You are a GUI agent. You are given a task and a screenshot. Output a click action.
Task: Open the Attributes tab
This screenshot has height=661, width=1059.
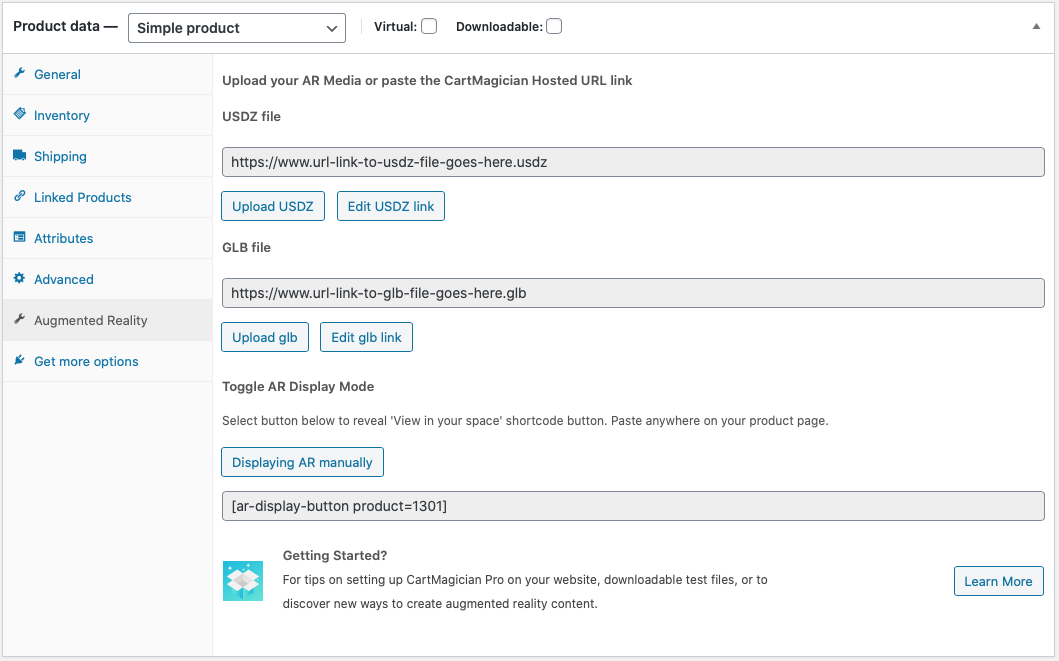coord(107,238)
